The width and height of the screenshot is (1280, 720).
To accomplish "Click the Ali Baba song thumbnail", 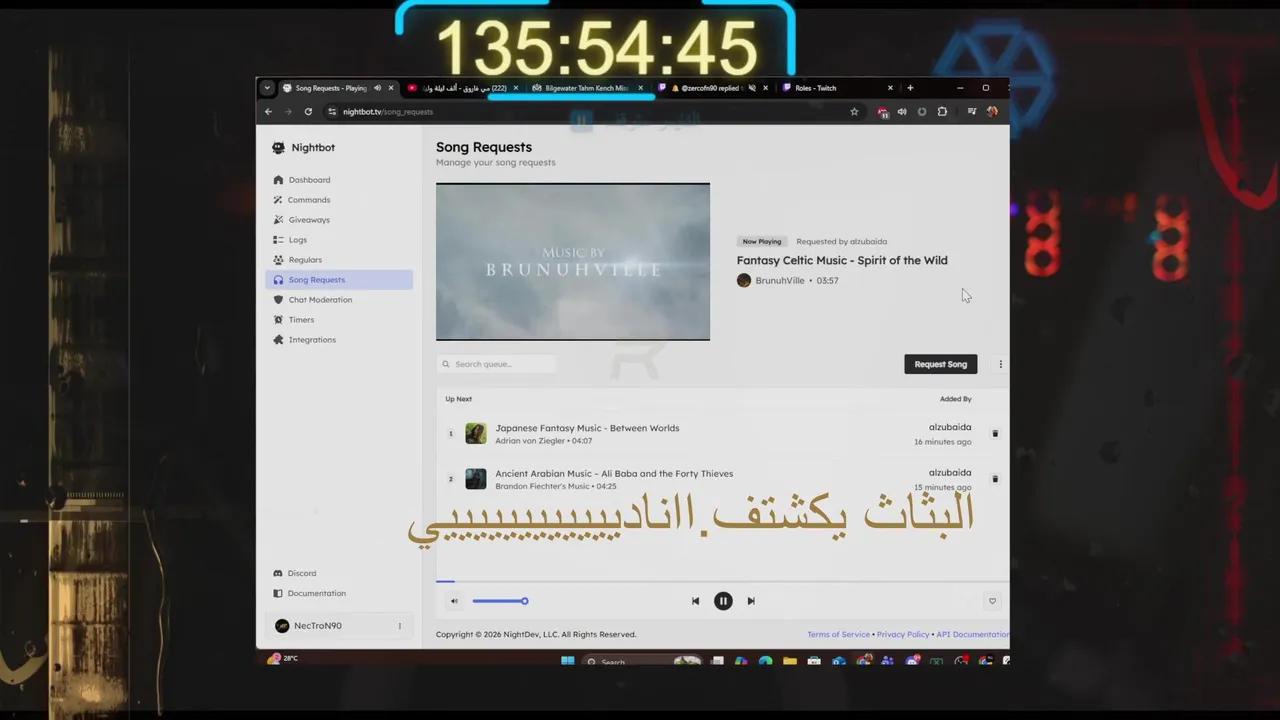I will pos(476,479).
